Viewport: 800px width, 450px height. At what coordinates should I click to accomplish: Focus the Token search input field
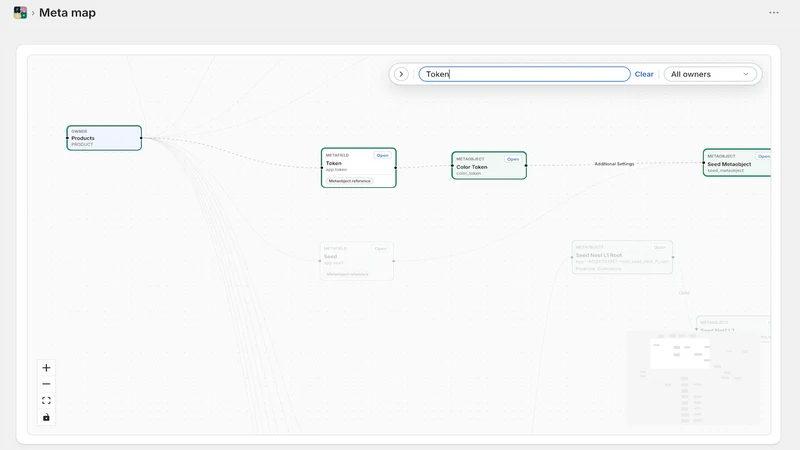[524, 74]
